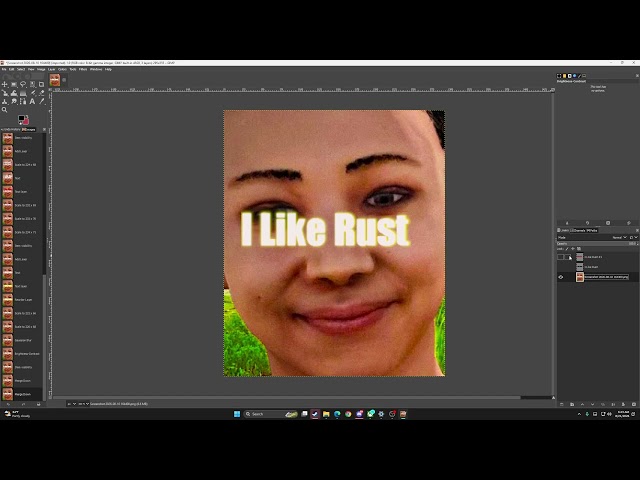640x480 pixels.
Task: Click open image thumbnail tab above canvas
Action: 55,80
